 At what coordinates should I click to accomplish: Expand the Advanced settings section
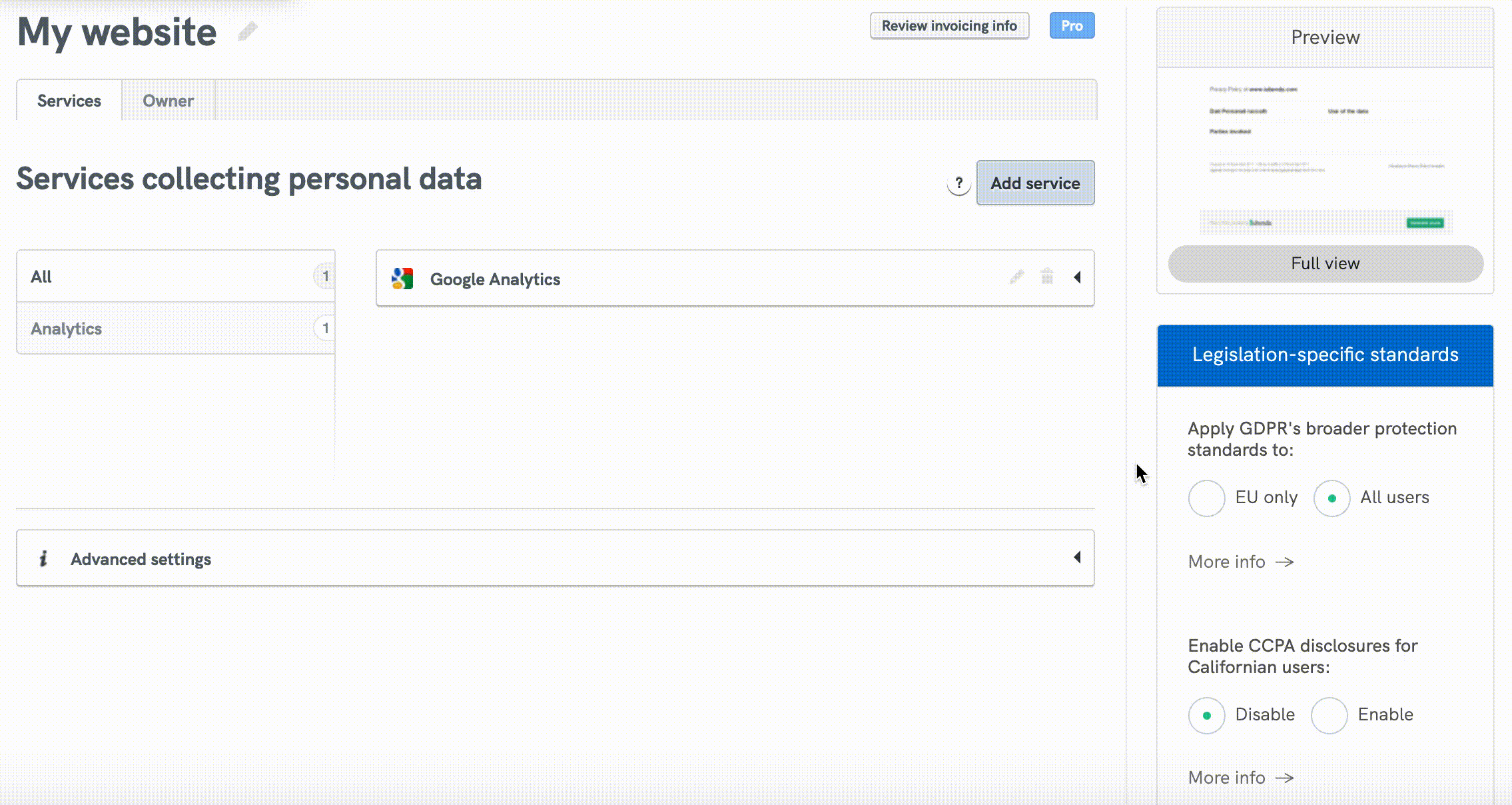click(1078, 558)
